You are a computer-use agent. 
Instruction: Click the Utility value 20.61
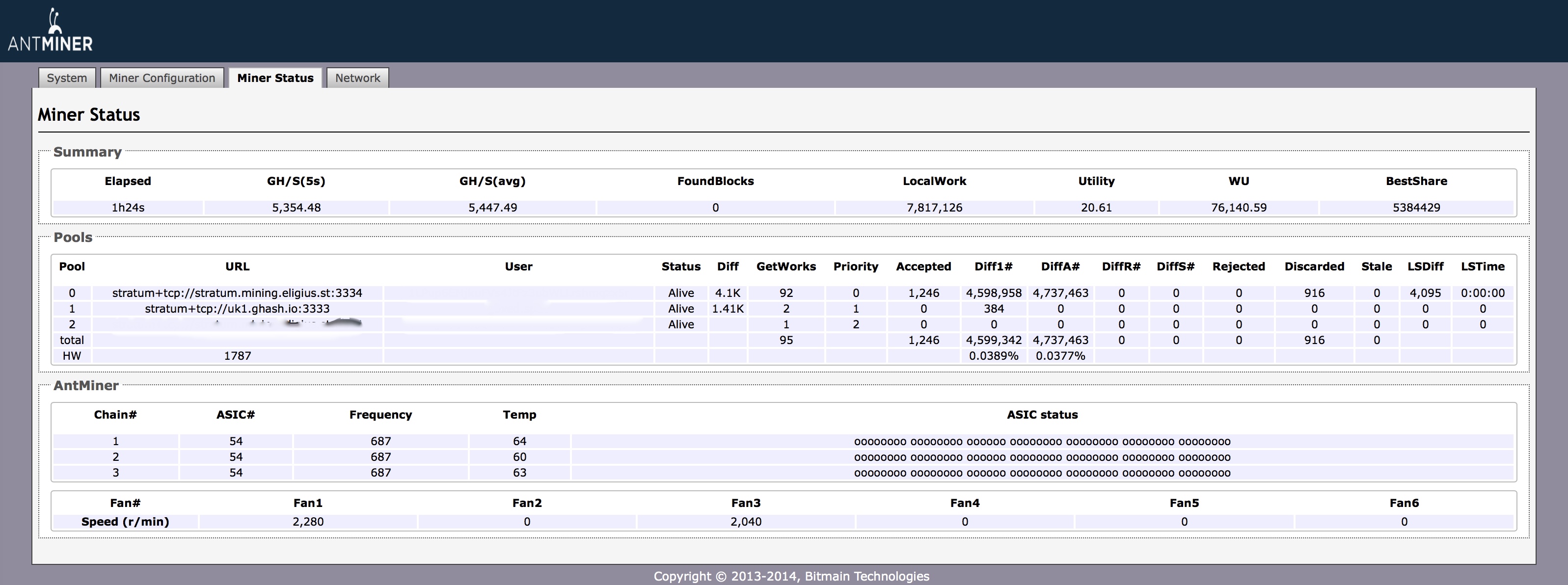[x=1096, y=208]
